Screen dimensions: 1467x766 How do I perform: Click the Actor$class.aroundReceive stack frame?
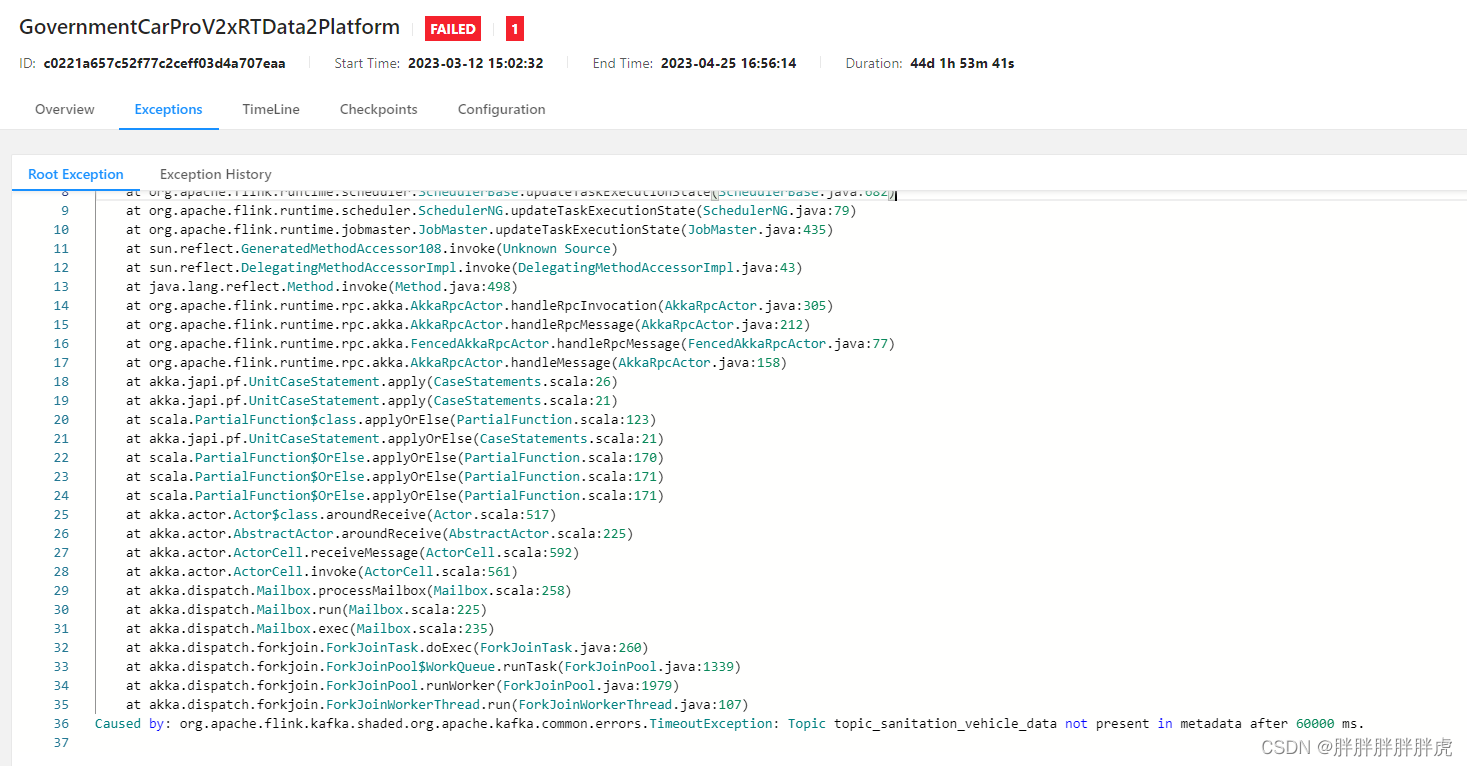tap(341, 515)
